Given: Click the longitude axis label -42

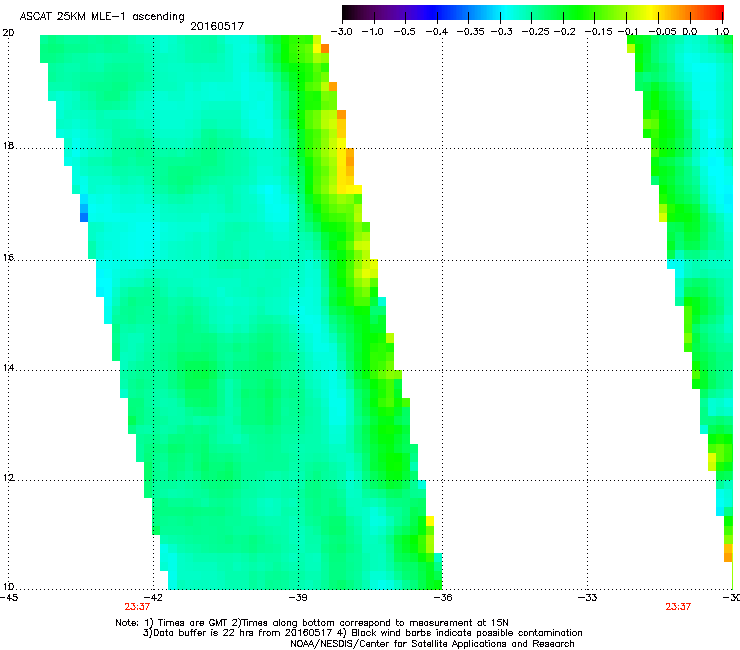Looking at the screenshot, I should (x=153, y=598).
